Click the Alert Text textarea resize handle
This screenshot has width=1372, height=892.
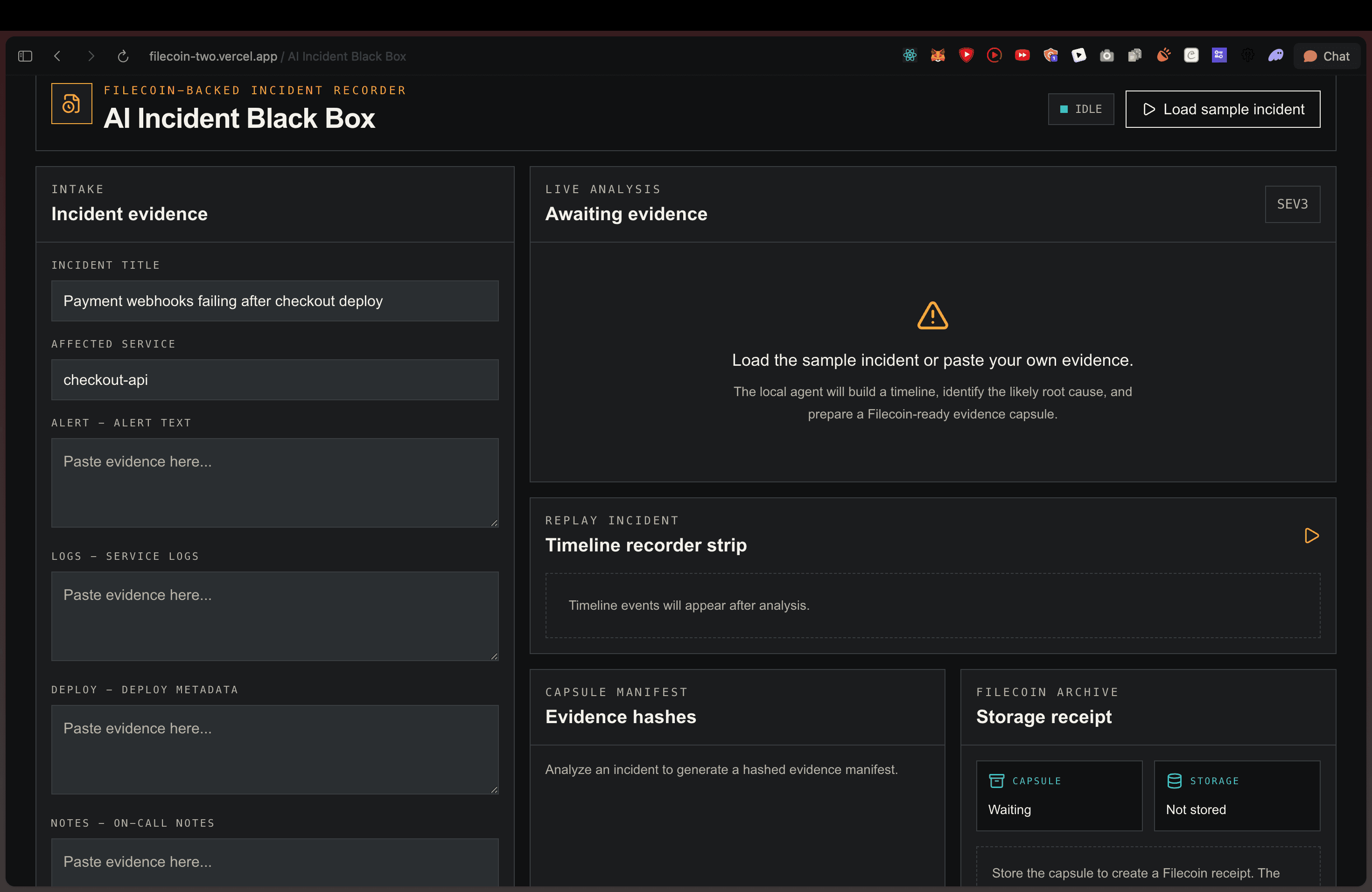494,523
